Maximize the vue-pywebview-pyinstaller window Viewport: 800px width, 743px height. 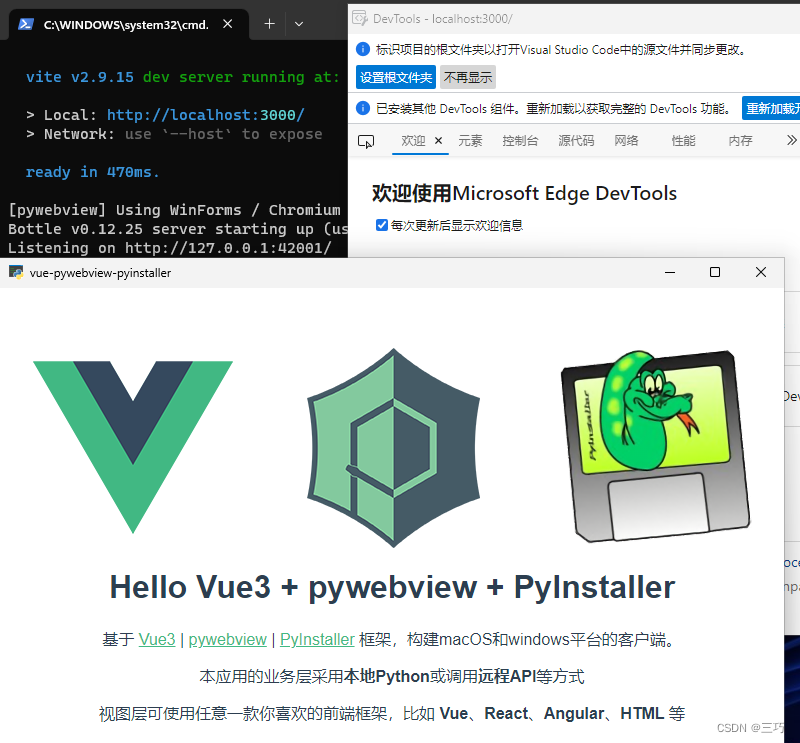(x=715, y=273)
